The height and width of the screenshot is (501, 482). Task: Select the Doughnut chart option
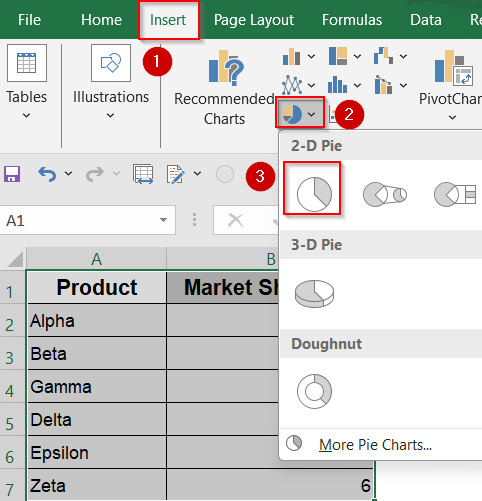click(x=314, y=391)
